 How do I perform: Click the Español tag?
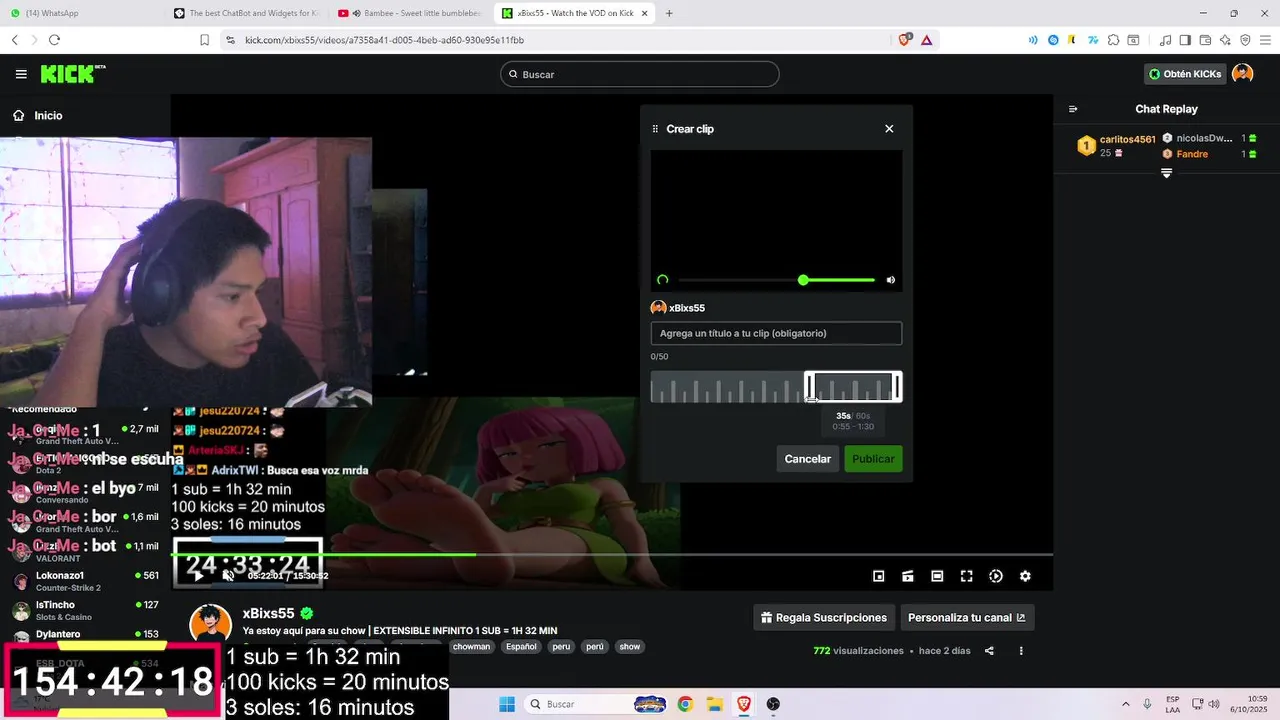tap(521, 647)
